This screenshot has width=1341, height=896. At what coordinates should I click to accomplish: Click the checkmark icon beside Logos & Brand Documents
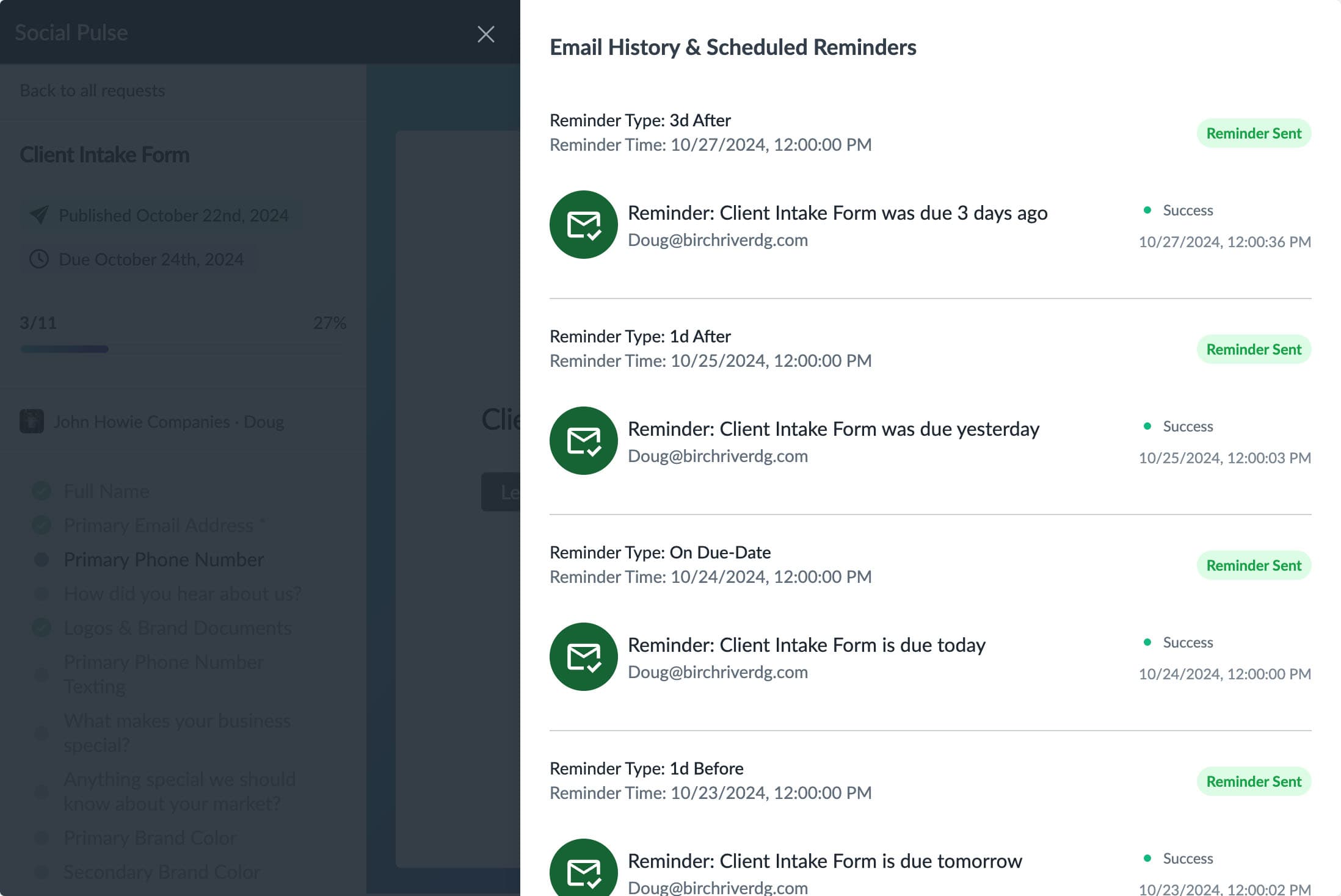[x=40, y=627]
